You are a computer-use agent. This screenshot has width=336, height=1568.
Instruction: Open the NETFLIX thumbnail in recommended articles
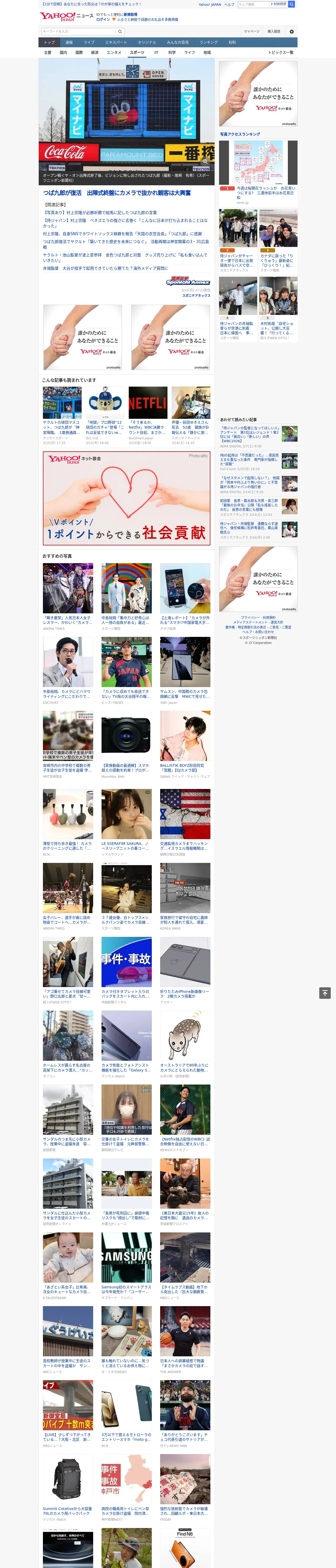click(x=148, y=402)
